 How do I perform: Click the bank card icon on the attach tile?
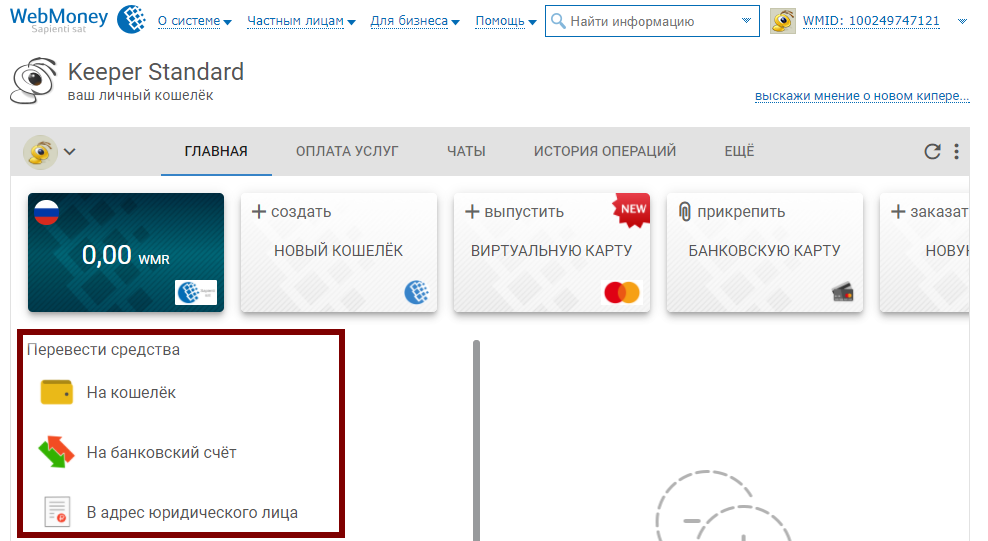pyautogui.click(x=842, y=292)
